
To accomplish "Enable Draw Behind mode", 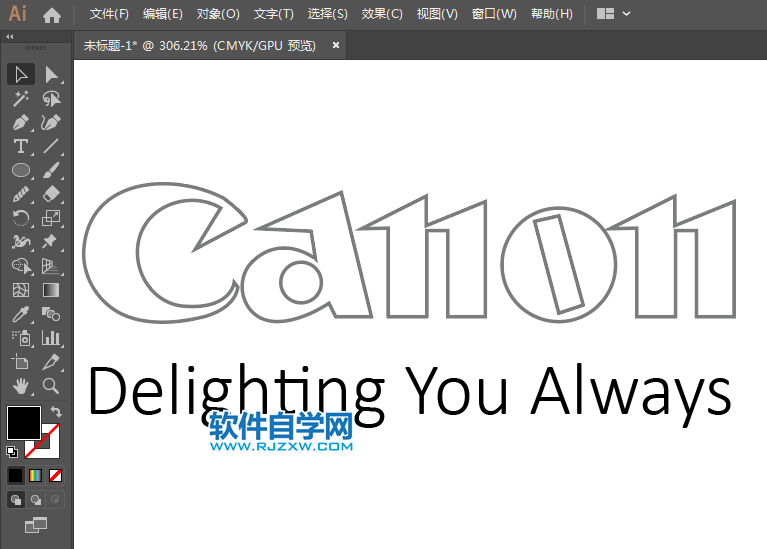I will coord(35,500).
